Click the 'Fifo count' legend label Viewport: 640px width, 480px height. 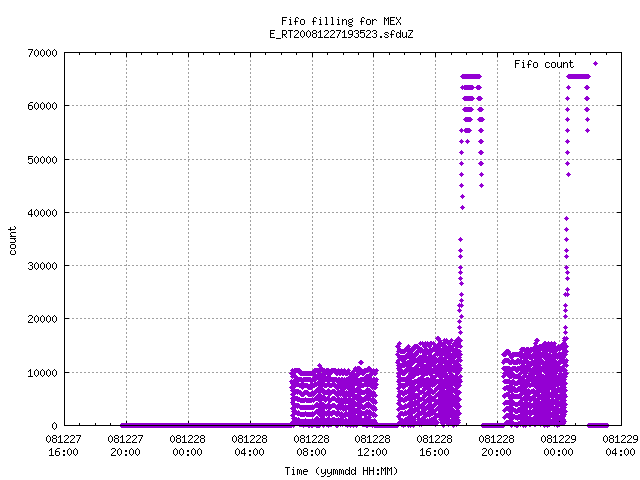[544, 64]
